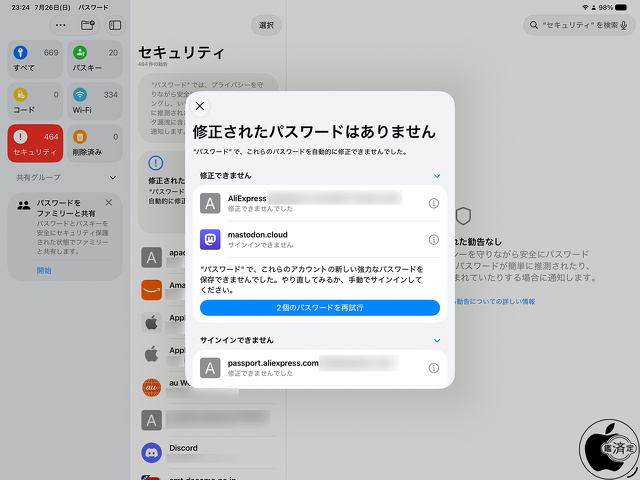Click the passport.aliexpress.com A icon

pyautogui.click(x=210, y=368)
